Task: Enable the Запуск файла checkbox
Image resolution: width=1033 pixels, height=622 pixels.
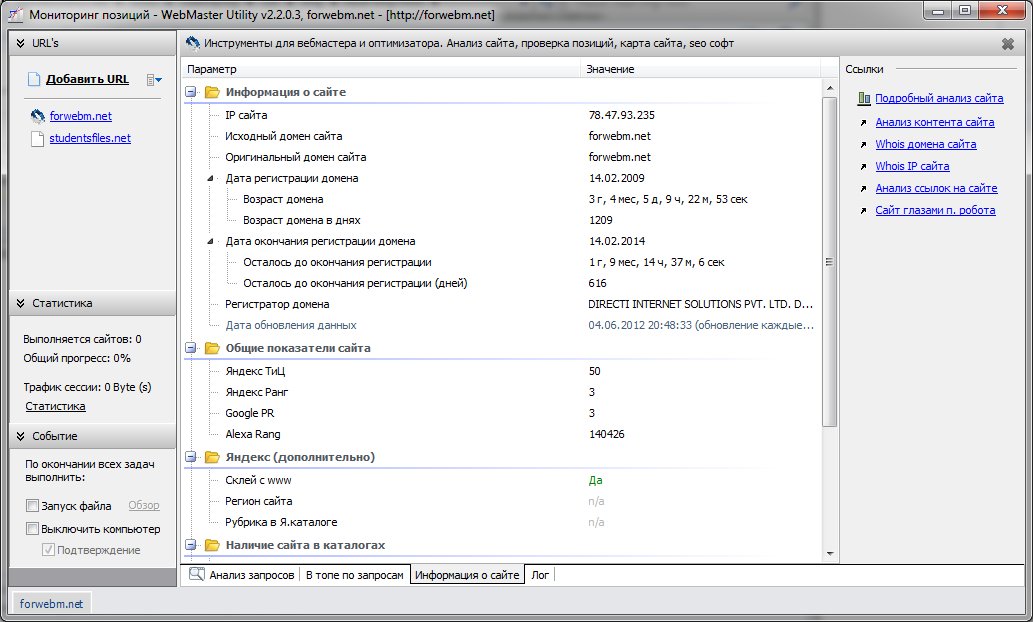Action: (33, 506)
